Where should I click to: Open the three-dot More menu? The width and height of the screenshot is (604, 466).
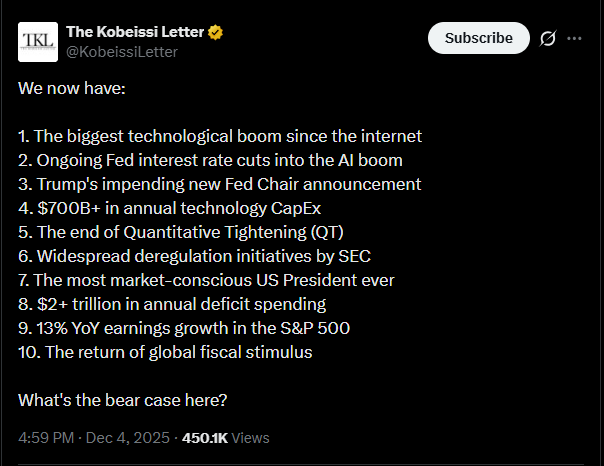coord(574,38)
